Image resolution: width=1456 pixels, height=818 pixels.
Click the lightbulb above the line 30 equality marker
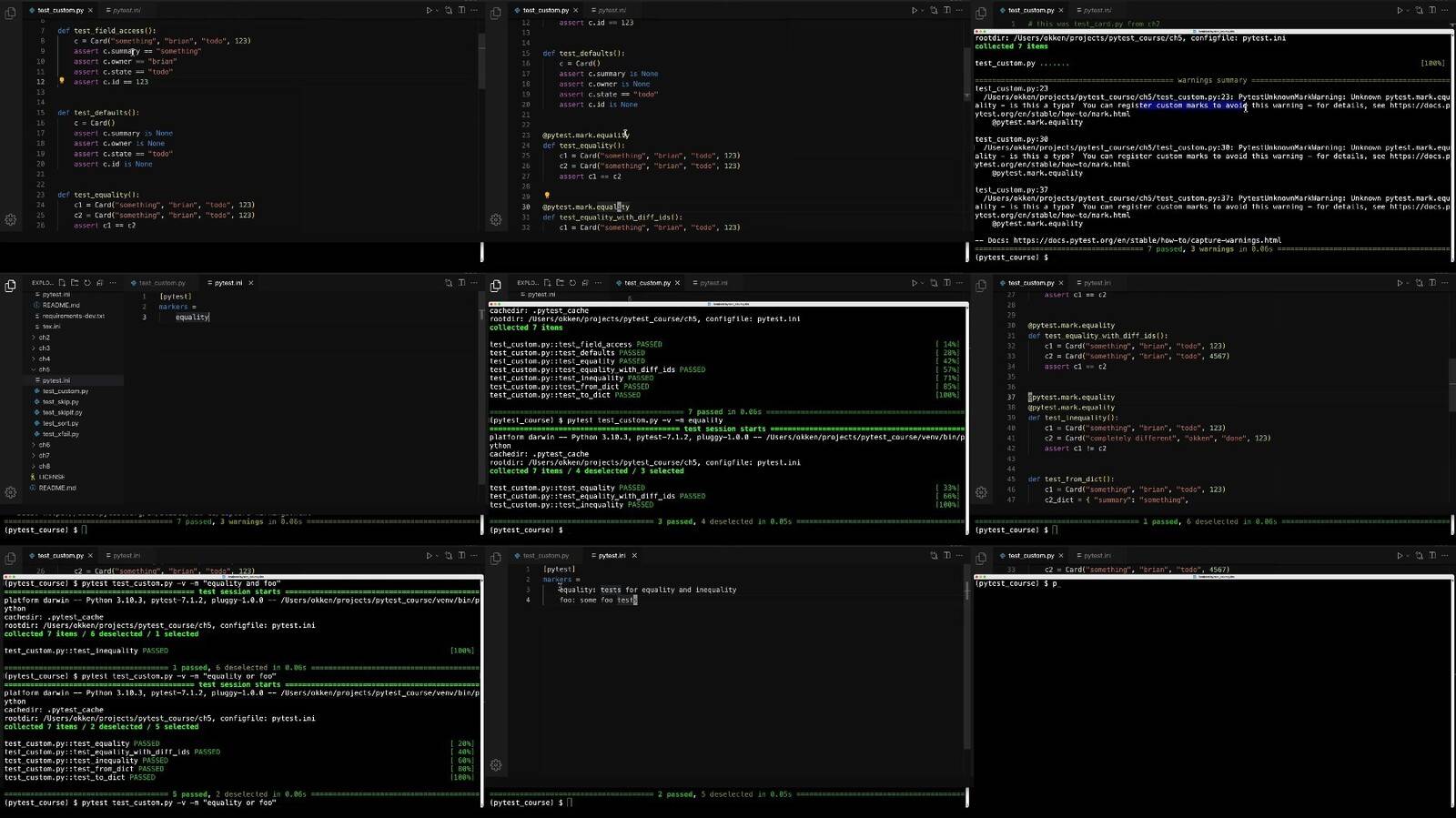(x=547, y=196)
